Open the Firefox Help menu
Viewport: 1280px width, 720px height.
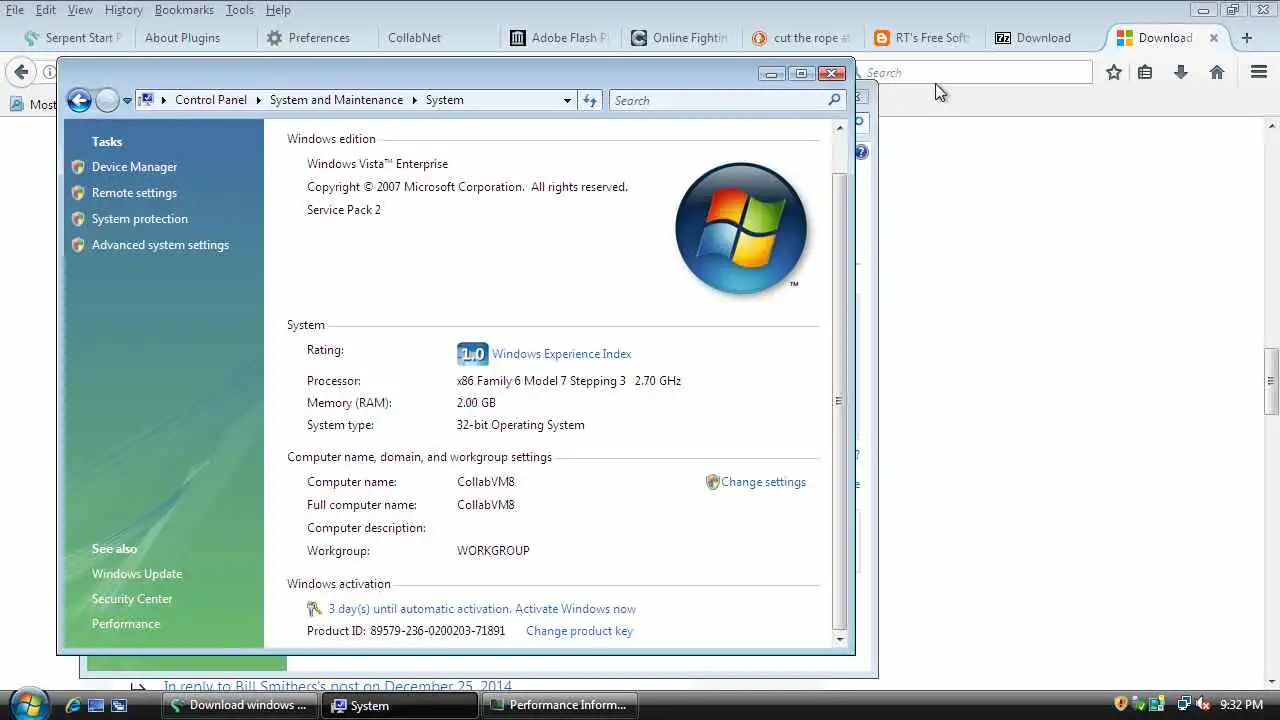point(278,10)
